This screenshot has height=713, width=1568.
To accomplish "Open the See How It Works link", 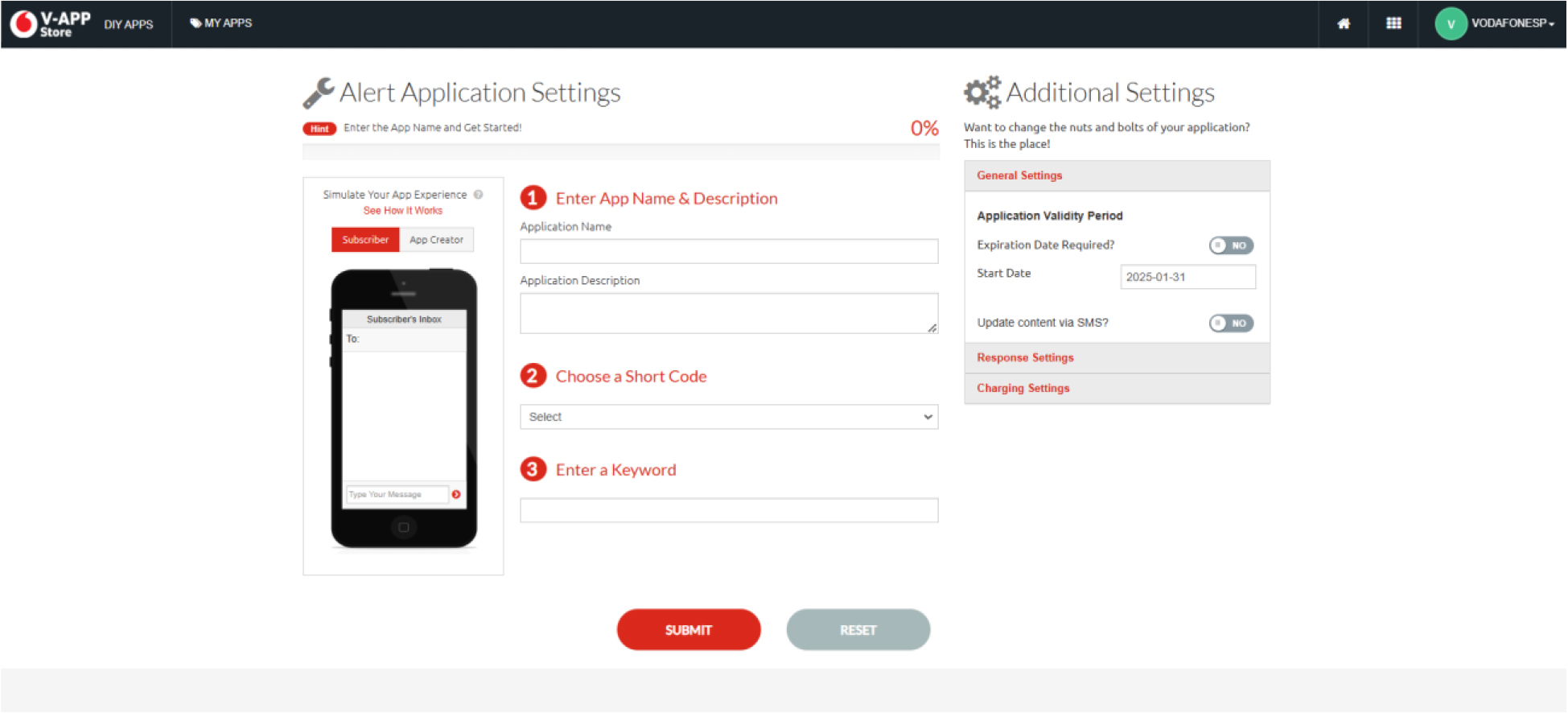I will (402, 211).
